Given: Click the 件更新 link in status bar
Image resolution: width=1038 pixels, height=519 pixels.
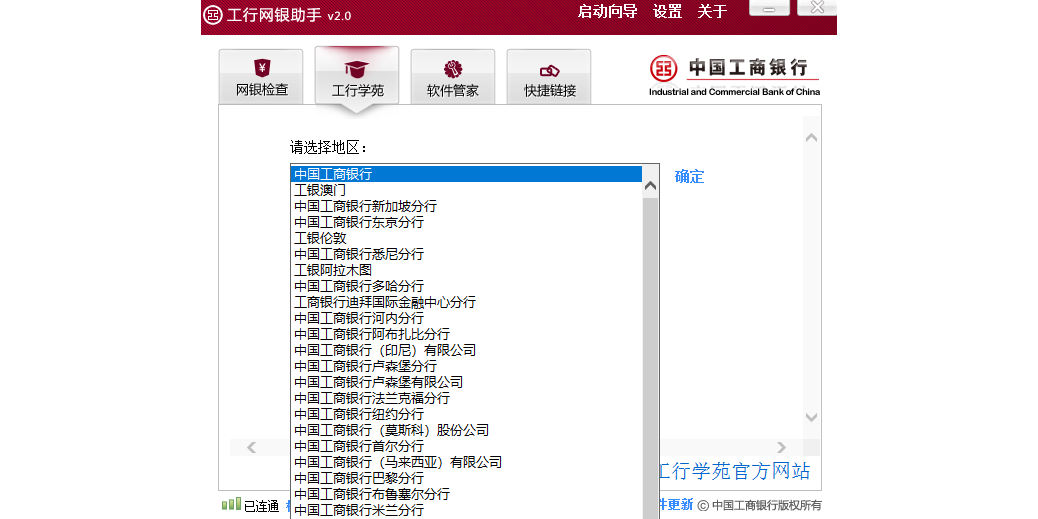Looking at the screenshot, I should (675, 504).
